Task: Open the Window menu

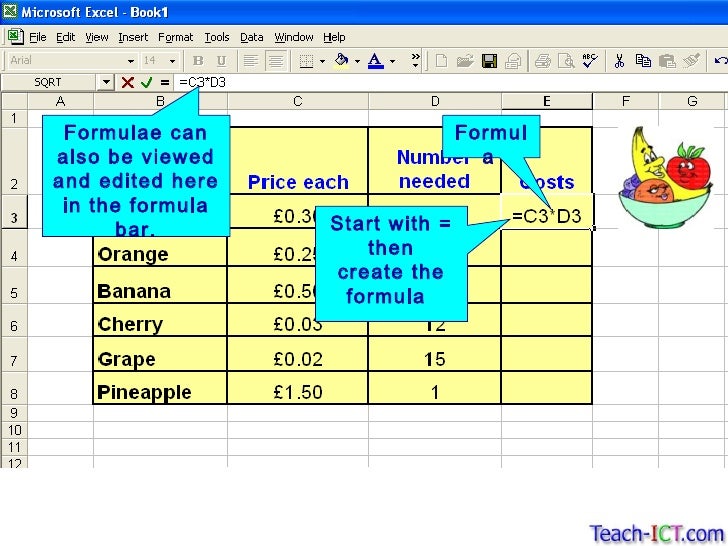Action: 293,37
